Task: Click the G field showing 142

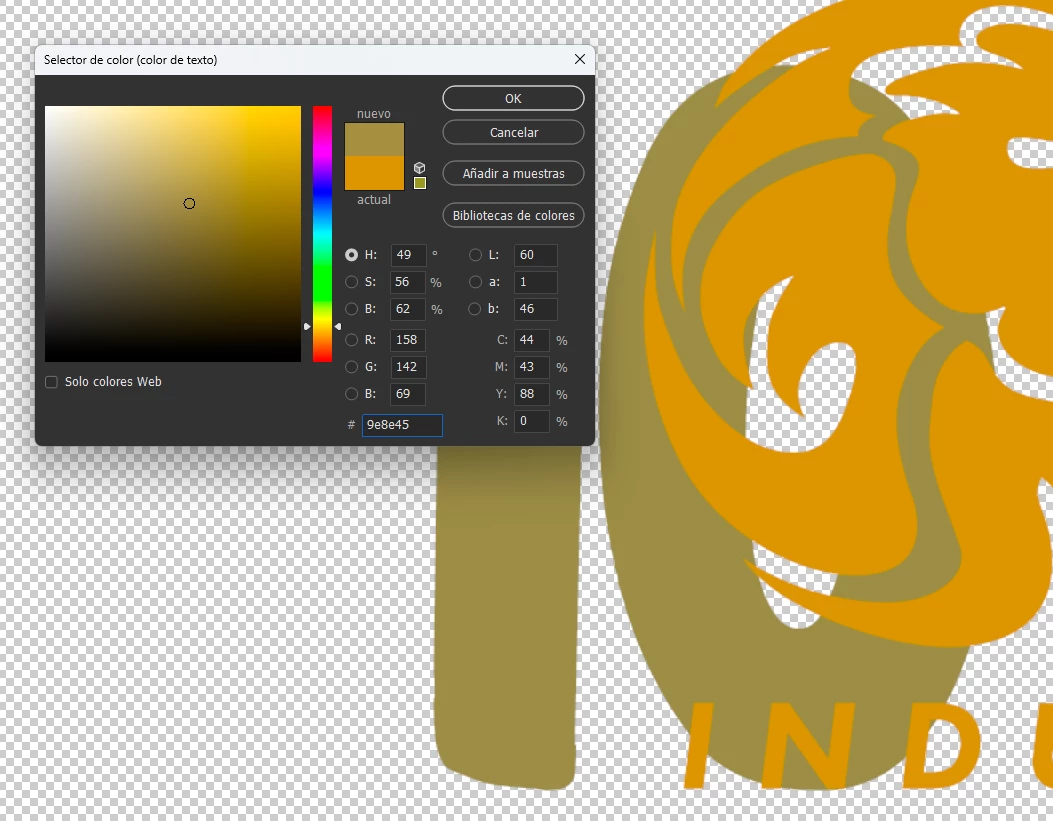Action: click(x=408, y=367)
